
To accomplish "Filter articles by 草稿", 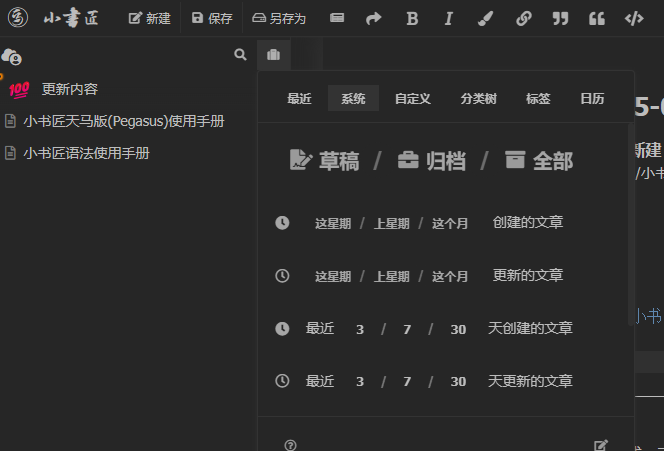I will tap(324, 161).
